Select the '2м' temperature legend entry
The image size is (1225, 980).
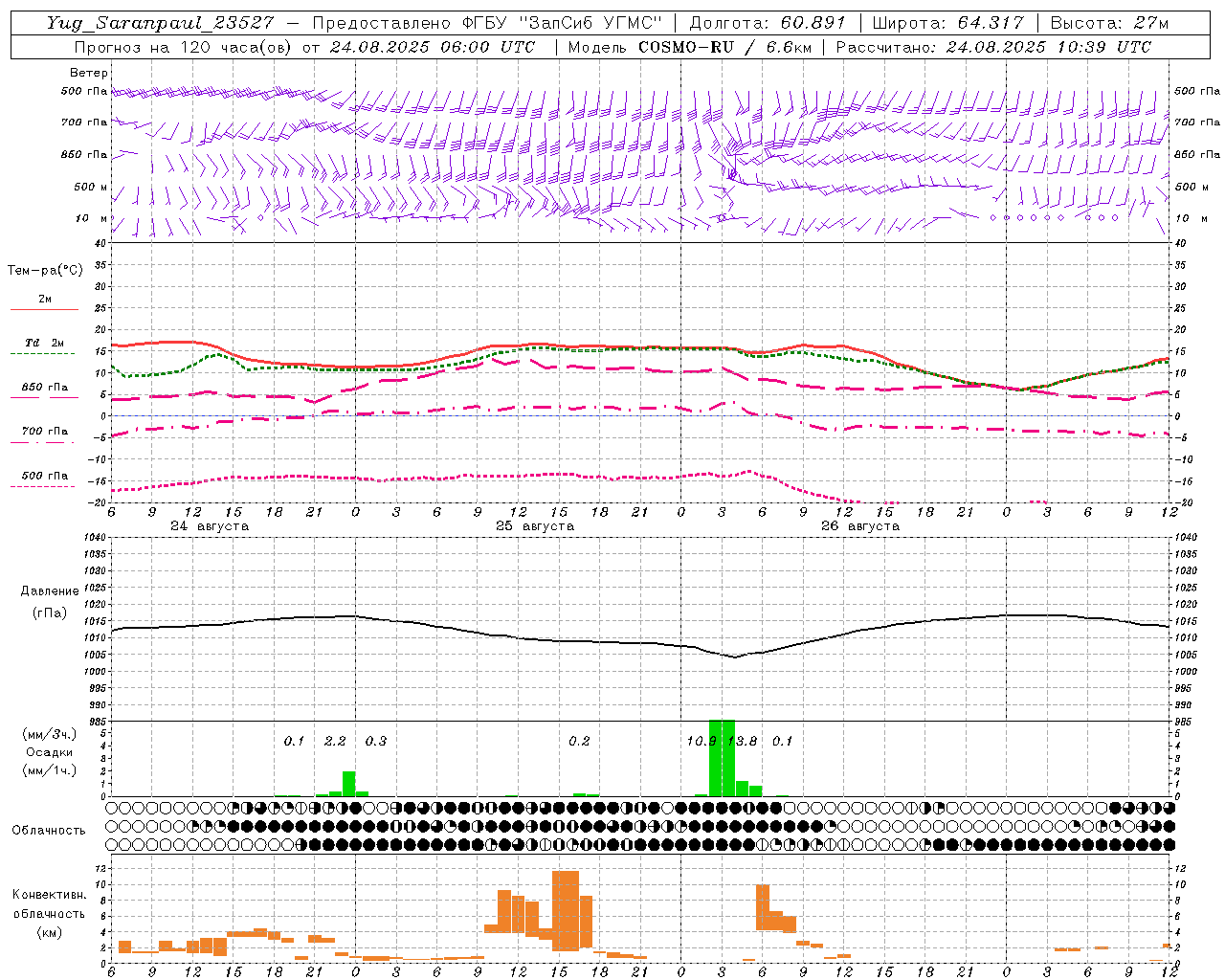click(45, 299)
